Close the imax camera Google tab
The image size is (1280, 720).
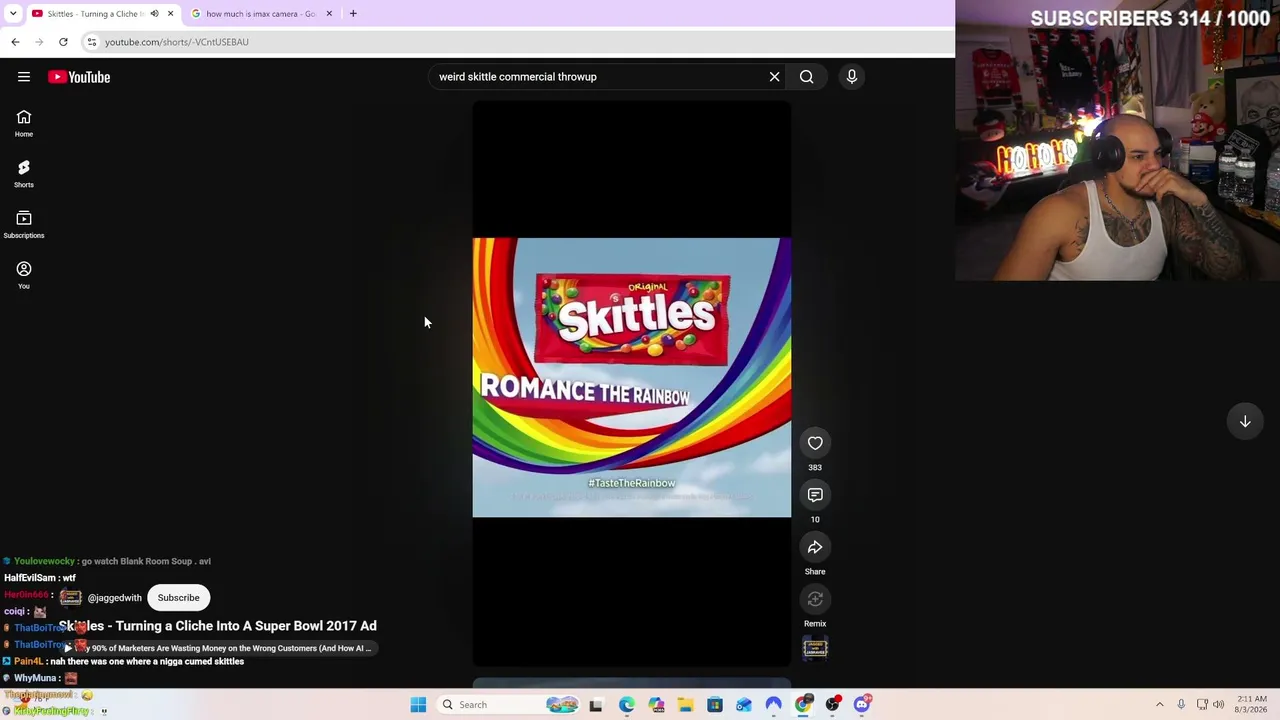329,14
